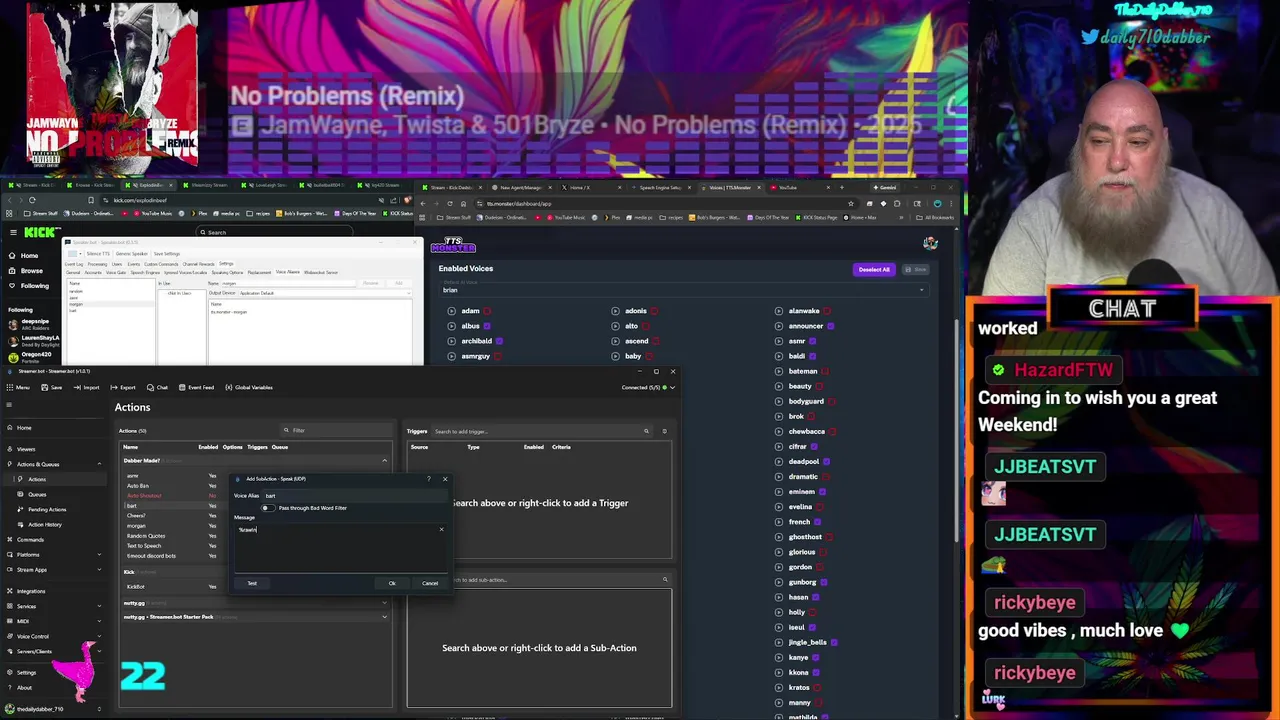The width and height of the screenshot is (1280, 720).
Task: Open Commands in Streamer.bot sidebar
Action: pyautogui.click(x=30, y=540)
